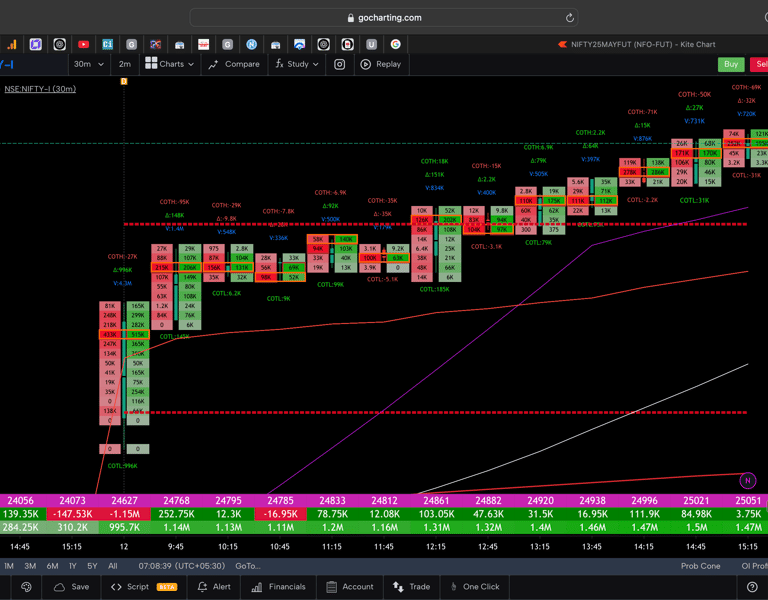The image size is (768, 600).
Task: Click the 995.7K volume cell
Action: pyautogui.click(x=124, y=528)
